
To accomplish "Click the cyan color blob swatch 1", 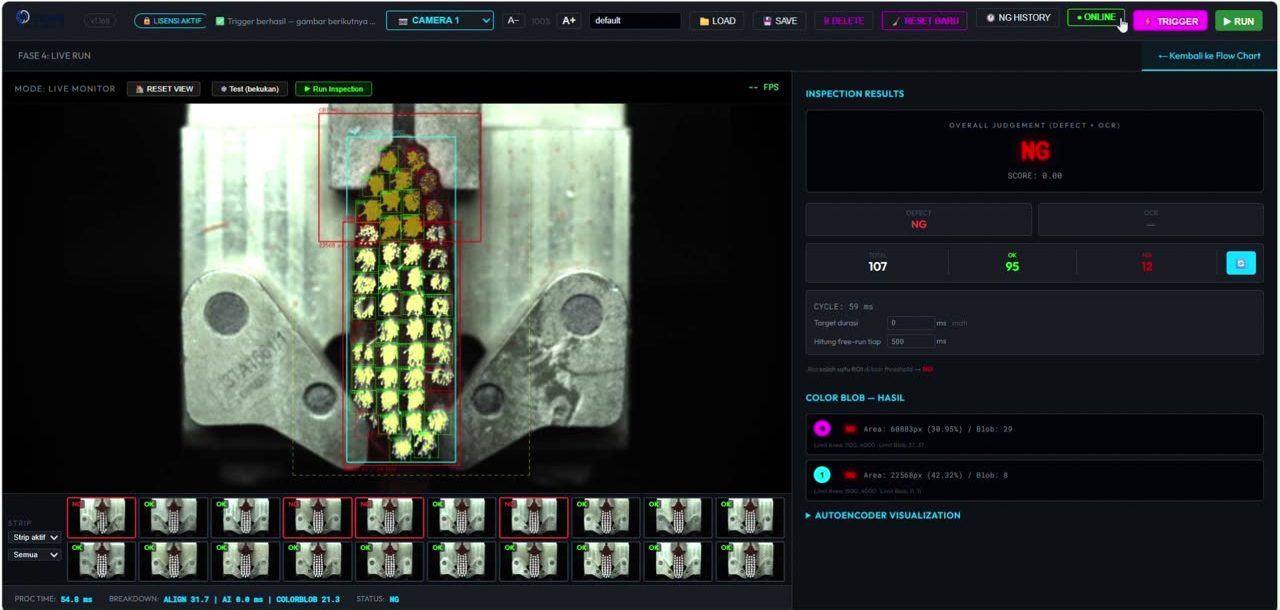I will coord(823,475).
